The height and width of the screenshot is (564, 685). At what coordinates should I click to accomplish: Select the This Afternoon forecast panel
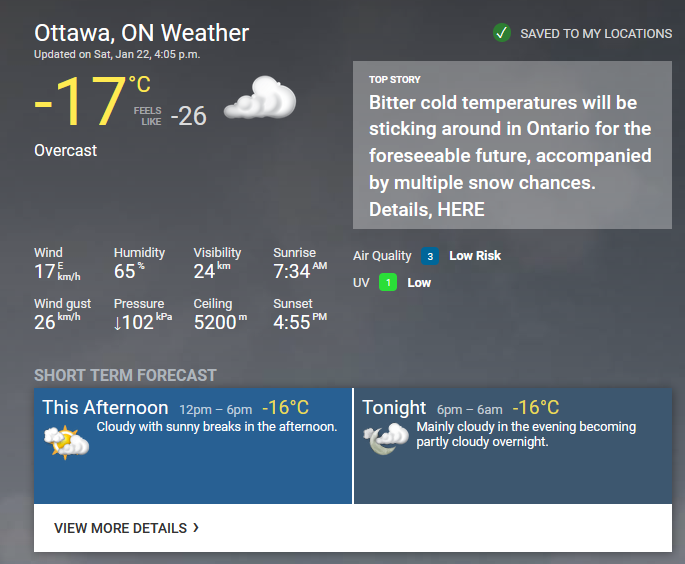tap(193, 446)
